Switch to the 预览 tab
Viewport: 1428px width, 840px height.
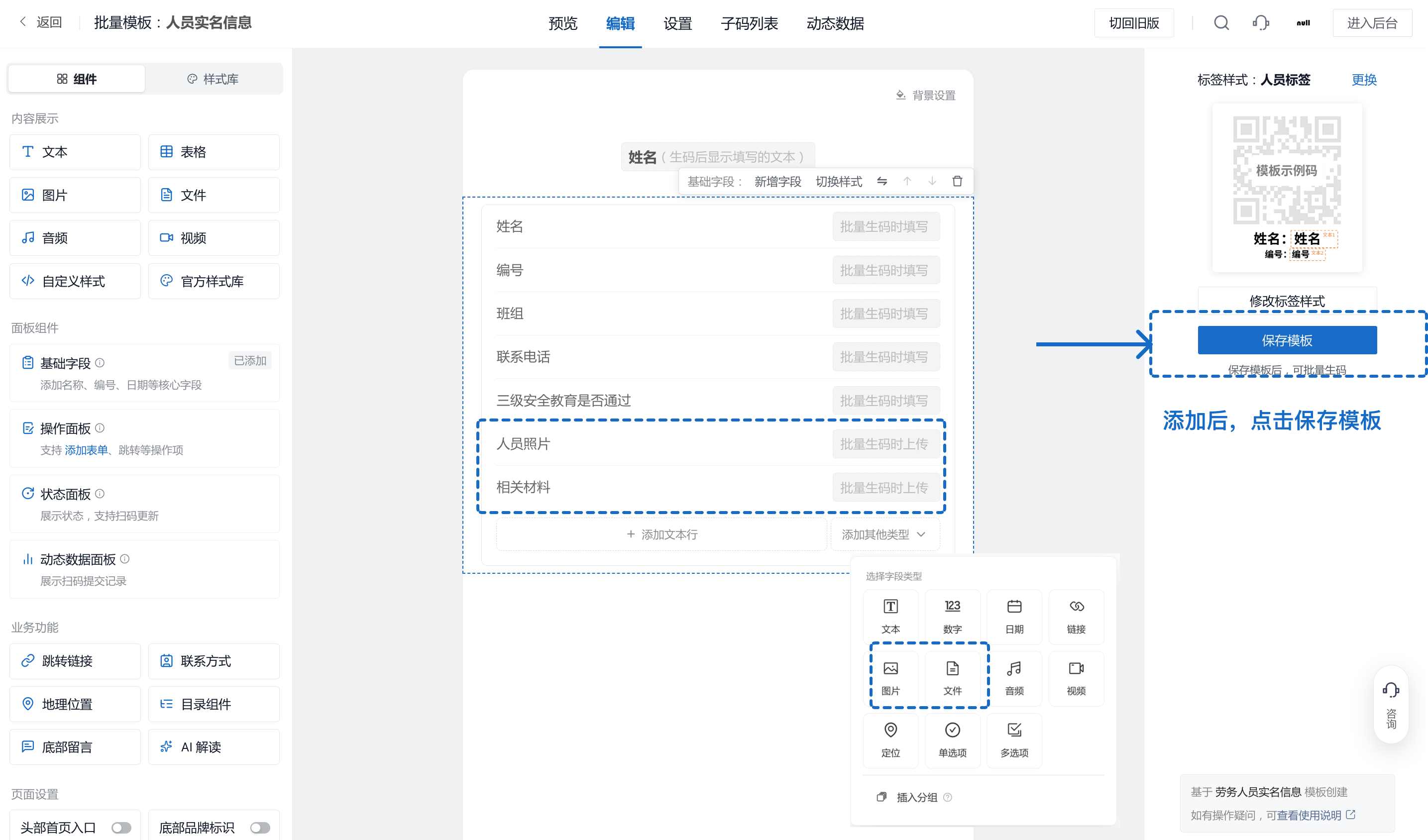pyautogui.click(x=563, y=23)
